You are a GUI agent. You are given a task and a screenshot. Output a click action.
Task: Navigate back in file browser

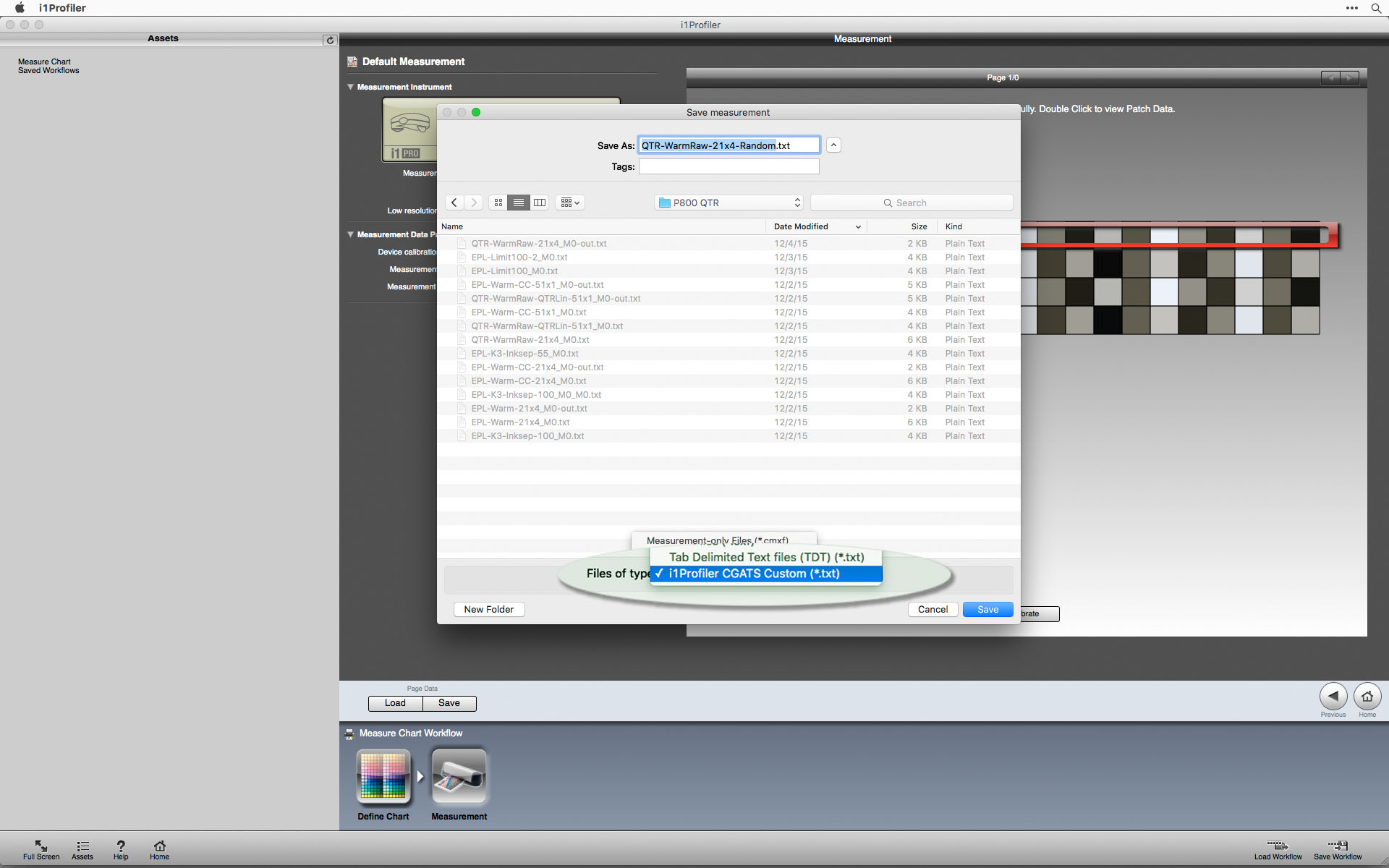(454, 203)
